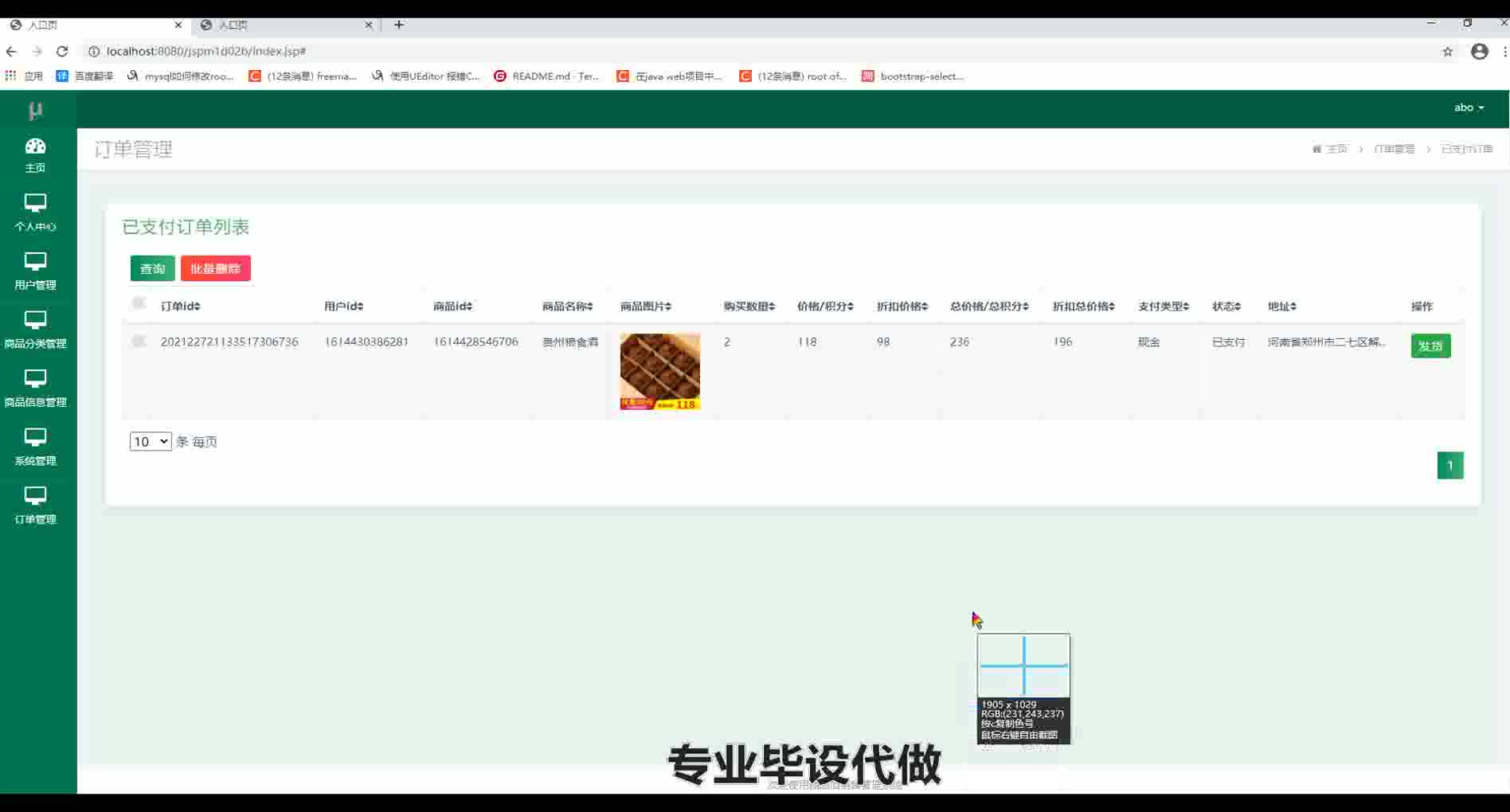This screenshot has height=812, width=1510.
Task: Open the 使用UEditor bookmark
Action: tap(426, 76)
